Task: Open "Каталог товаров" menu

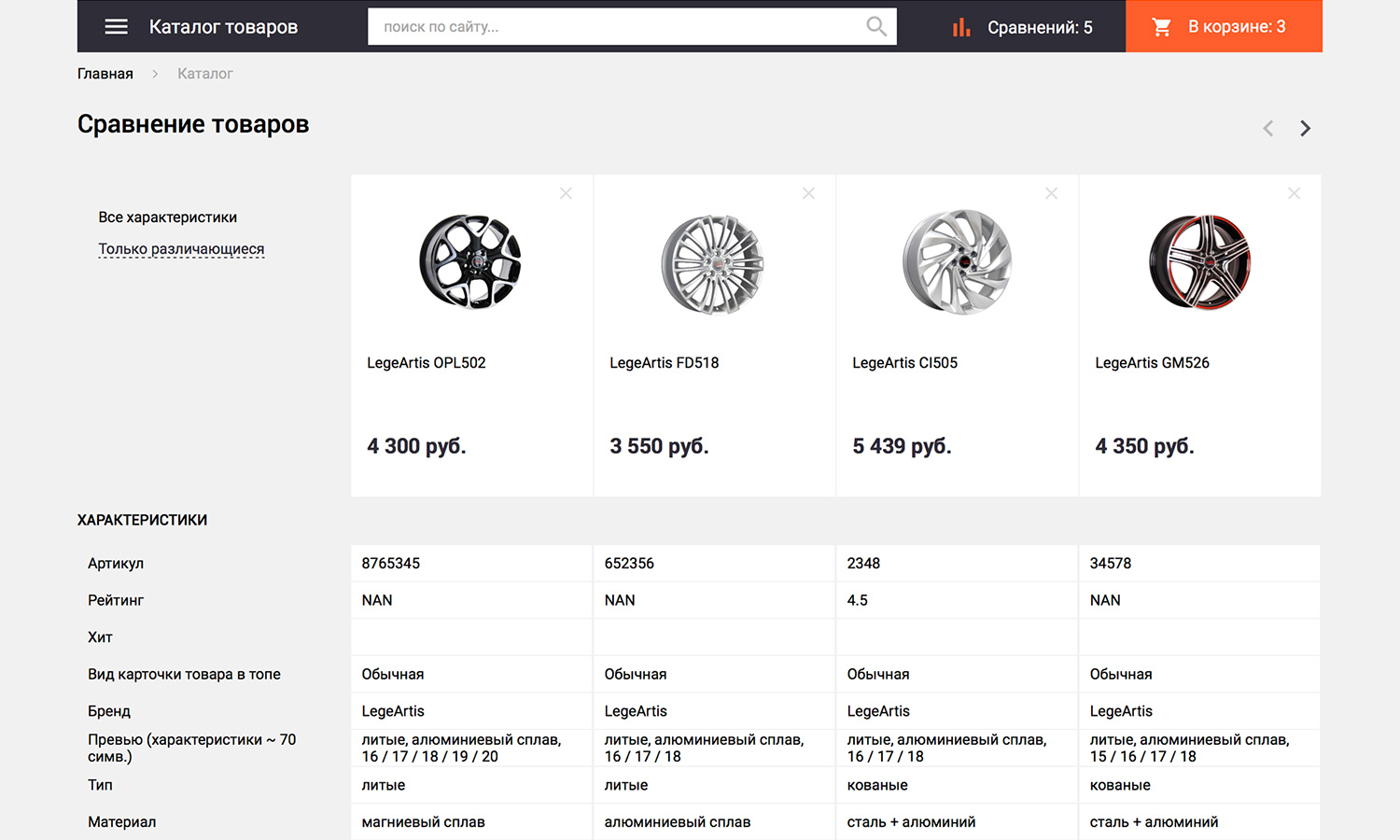Action: click(223, 27)
